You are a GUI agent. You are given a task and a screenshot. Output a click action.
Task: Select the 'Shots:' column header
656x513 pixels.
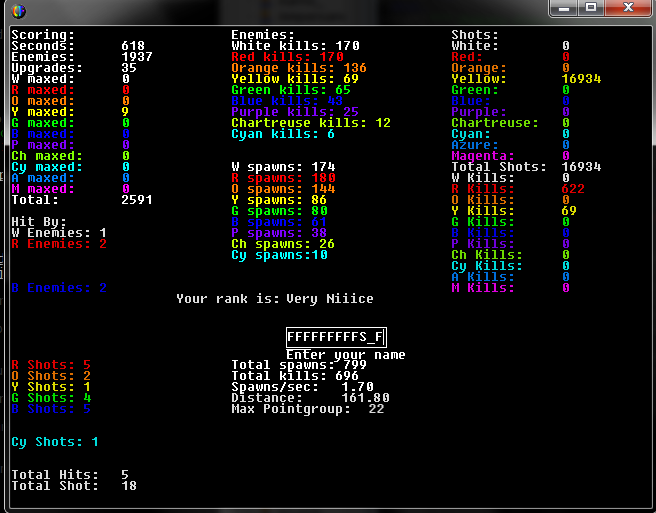[x=474, y=35]
